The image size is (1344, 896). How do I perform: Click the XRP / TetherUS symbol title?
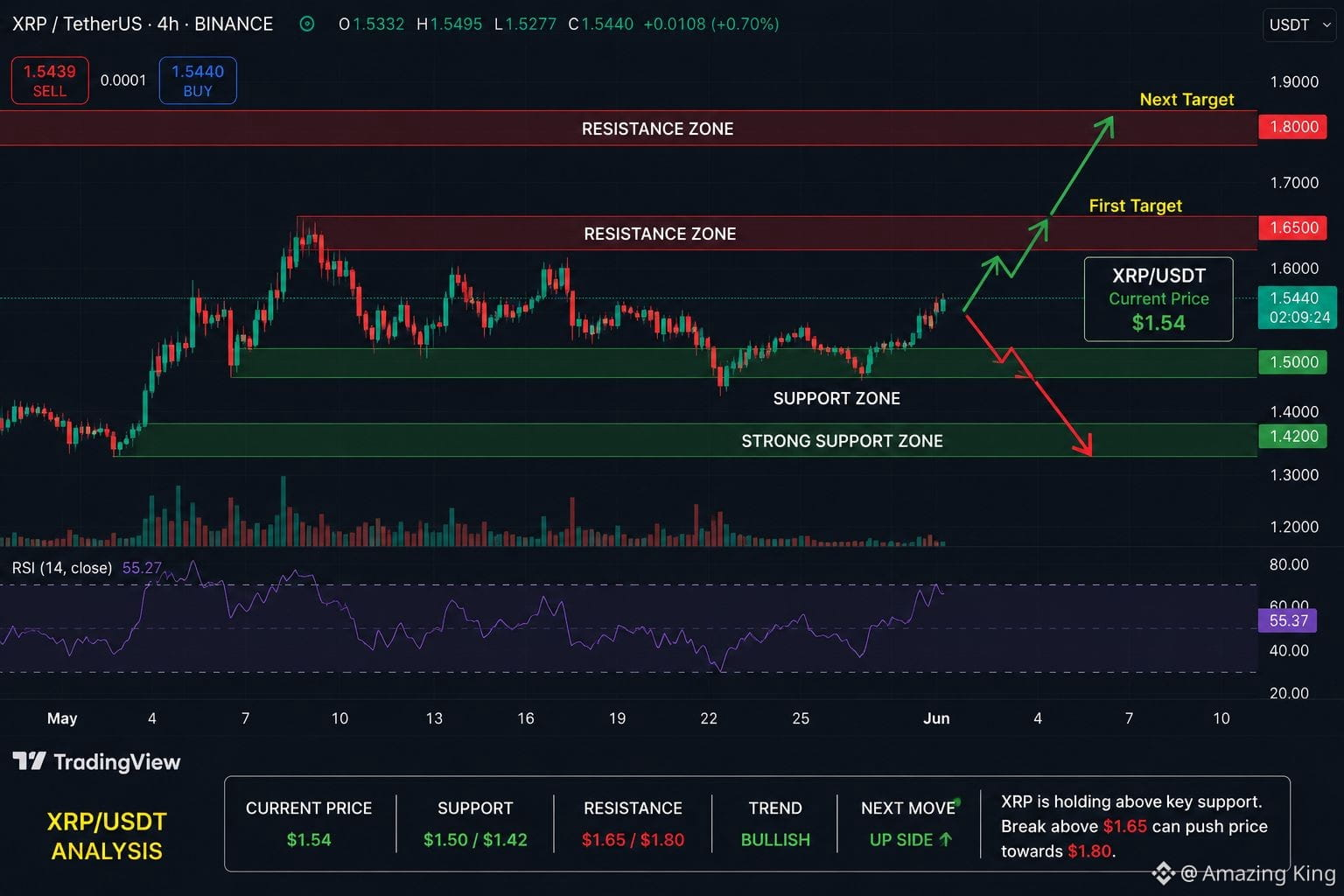click(143, 24)
